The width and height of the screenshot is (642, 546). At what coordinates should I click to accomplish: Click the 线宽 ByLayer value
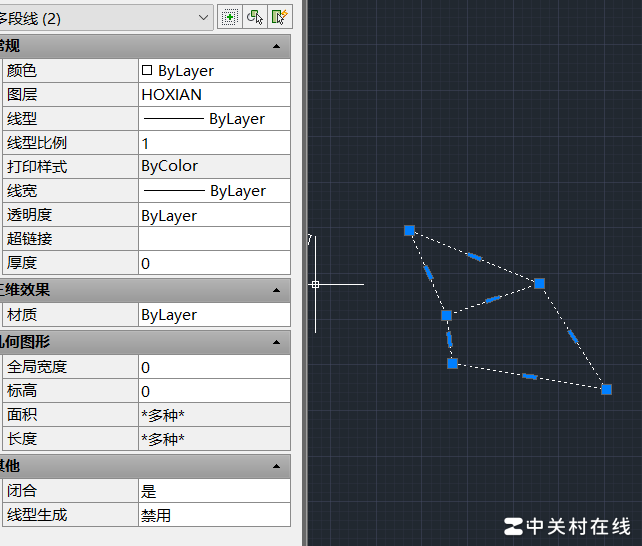click(214, 191)
